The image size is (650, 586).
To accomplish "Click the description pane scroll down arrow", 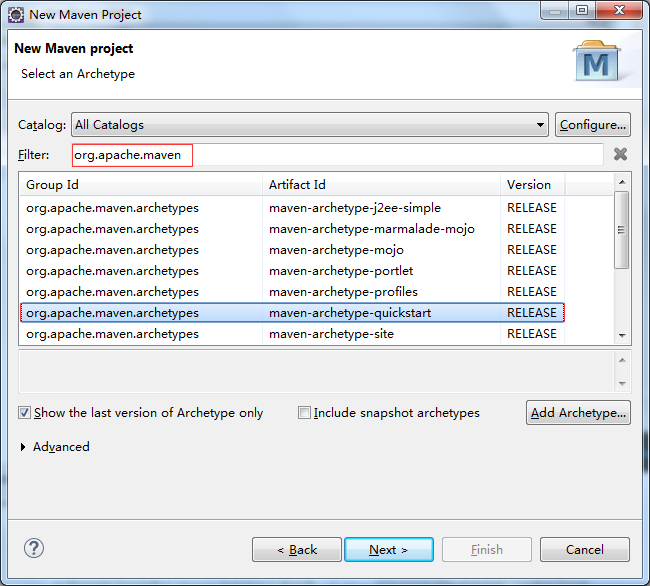I will click(x=622, y=384).
